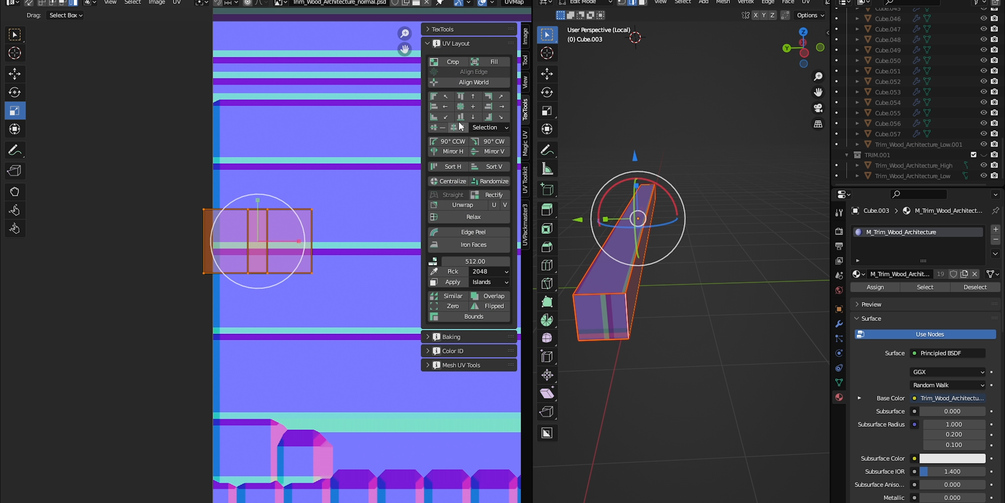
Task: Select the Rotate tool in UV editor
Action: click(15, 92)
